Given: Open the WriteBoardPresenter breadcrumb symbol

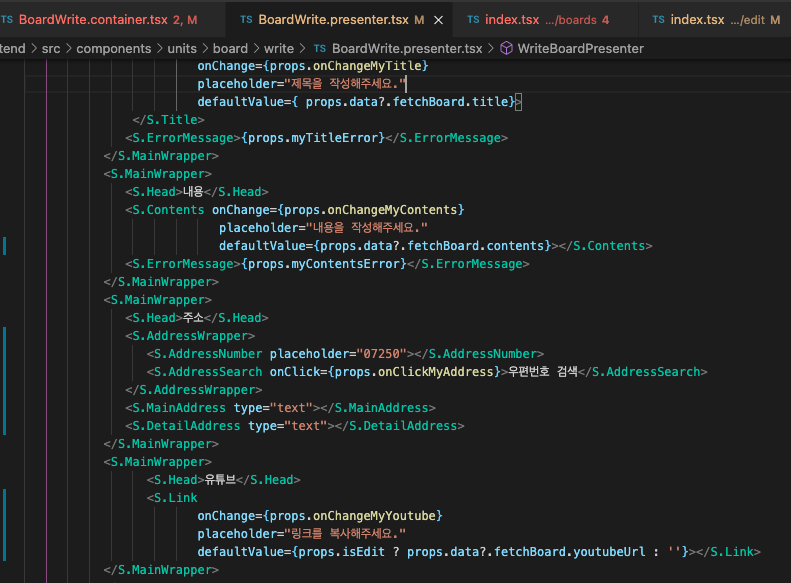Looking at the screenshot, I should click(x=581, y=48).
